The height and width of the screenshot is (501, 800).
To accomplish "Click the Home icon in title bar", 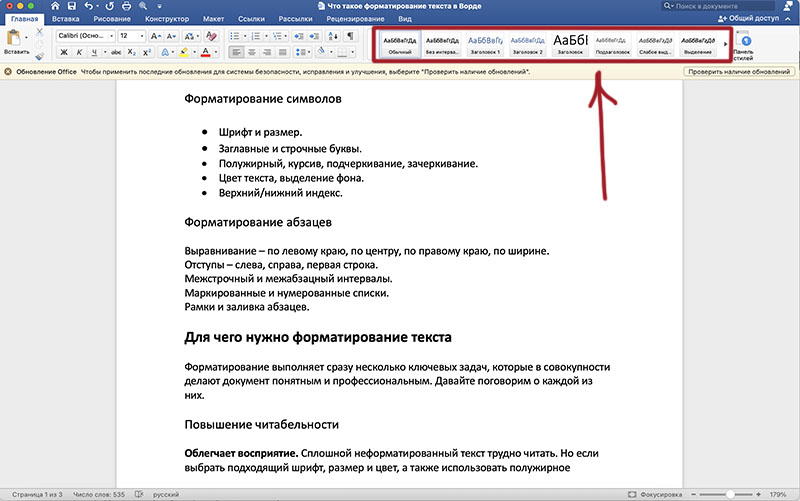I will [x=55, y=6].
